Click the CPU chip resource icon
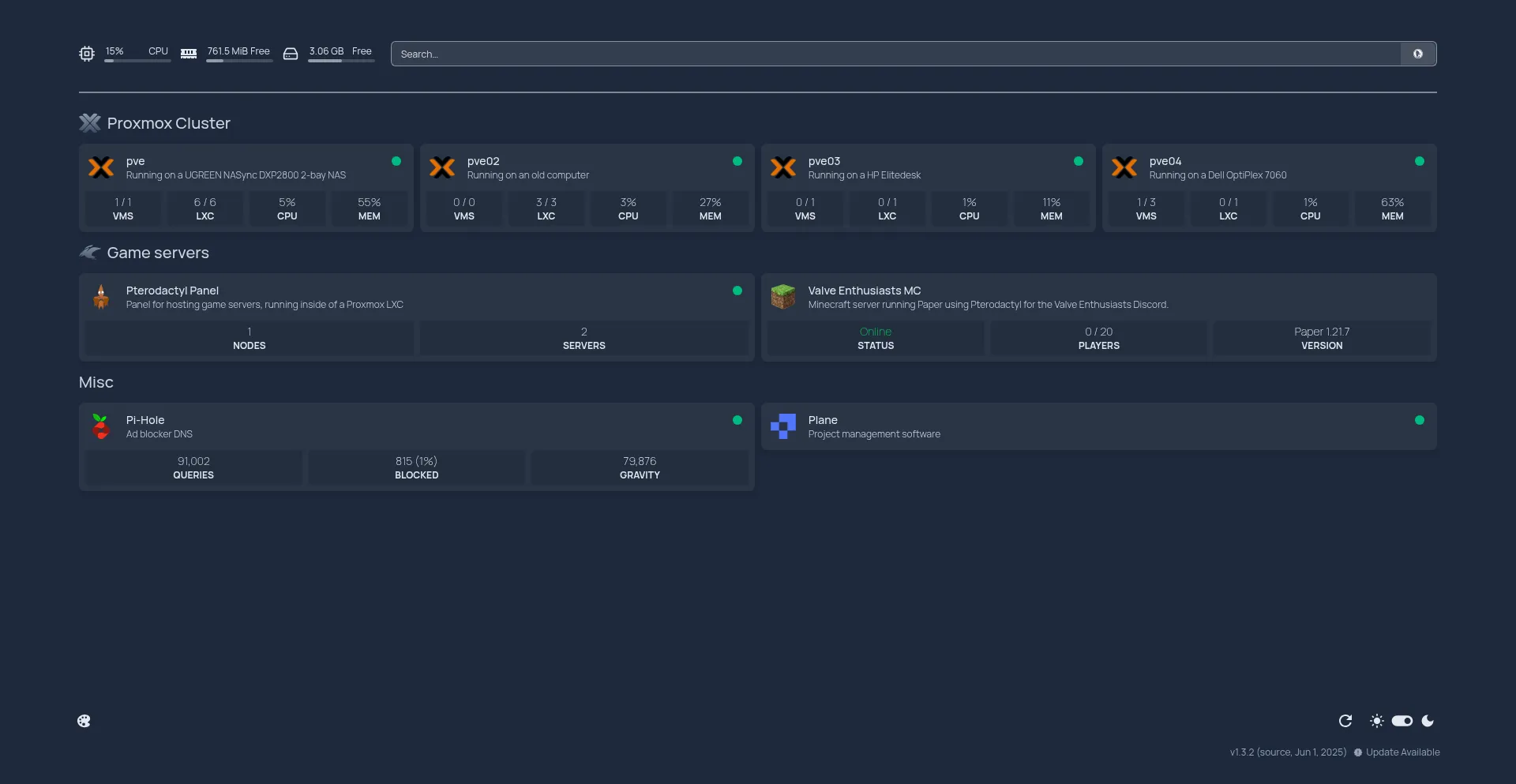 click(87, 54)
